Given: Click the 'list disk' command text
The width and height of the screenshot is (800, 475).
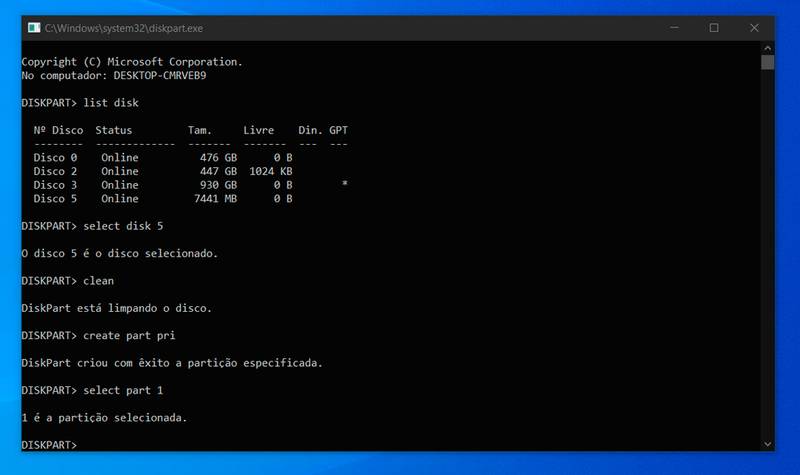Looking at the screenshot, I should tap(111, 103).
